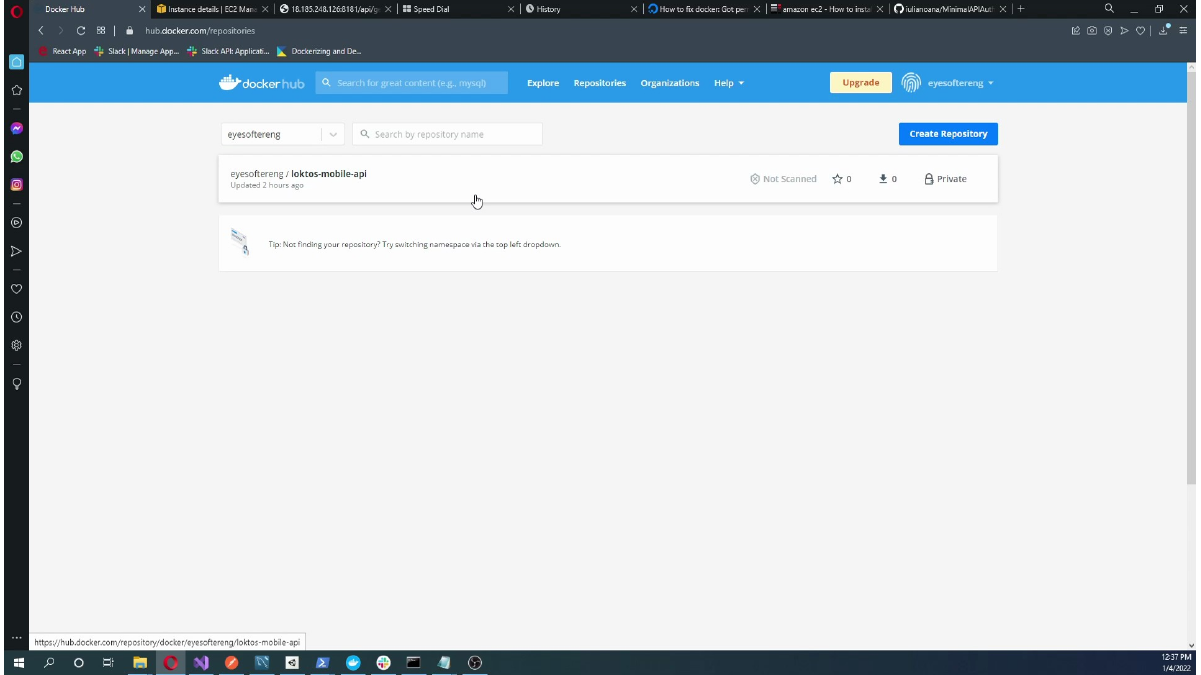Click the Opera menu logo
This screenshot has width=1201, height=675.
15,10
